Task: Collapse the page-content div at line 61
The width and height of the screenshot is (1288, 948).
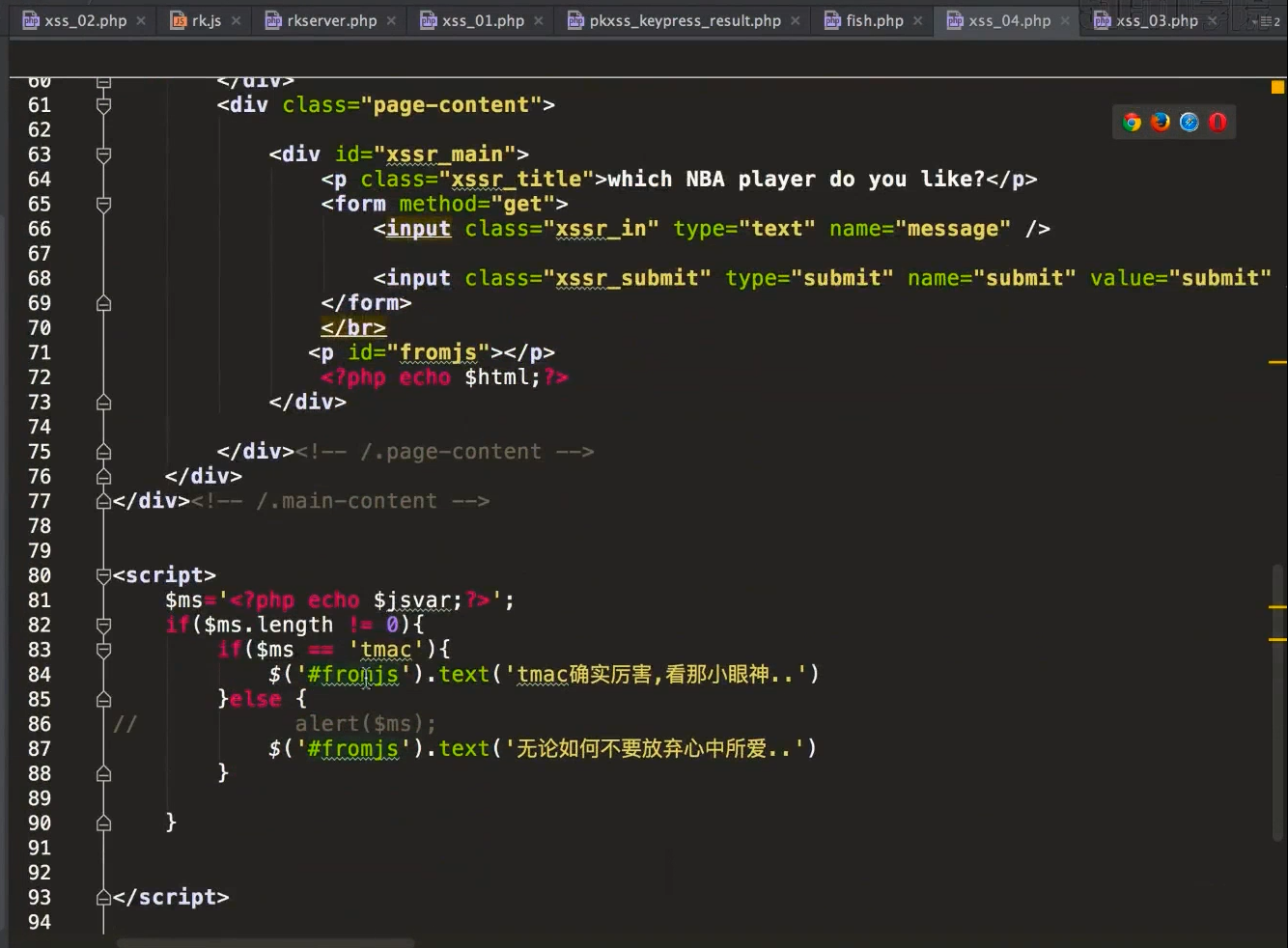Action: (103, 105)
